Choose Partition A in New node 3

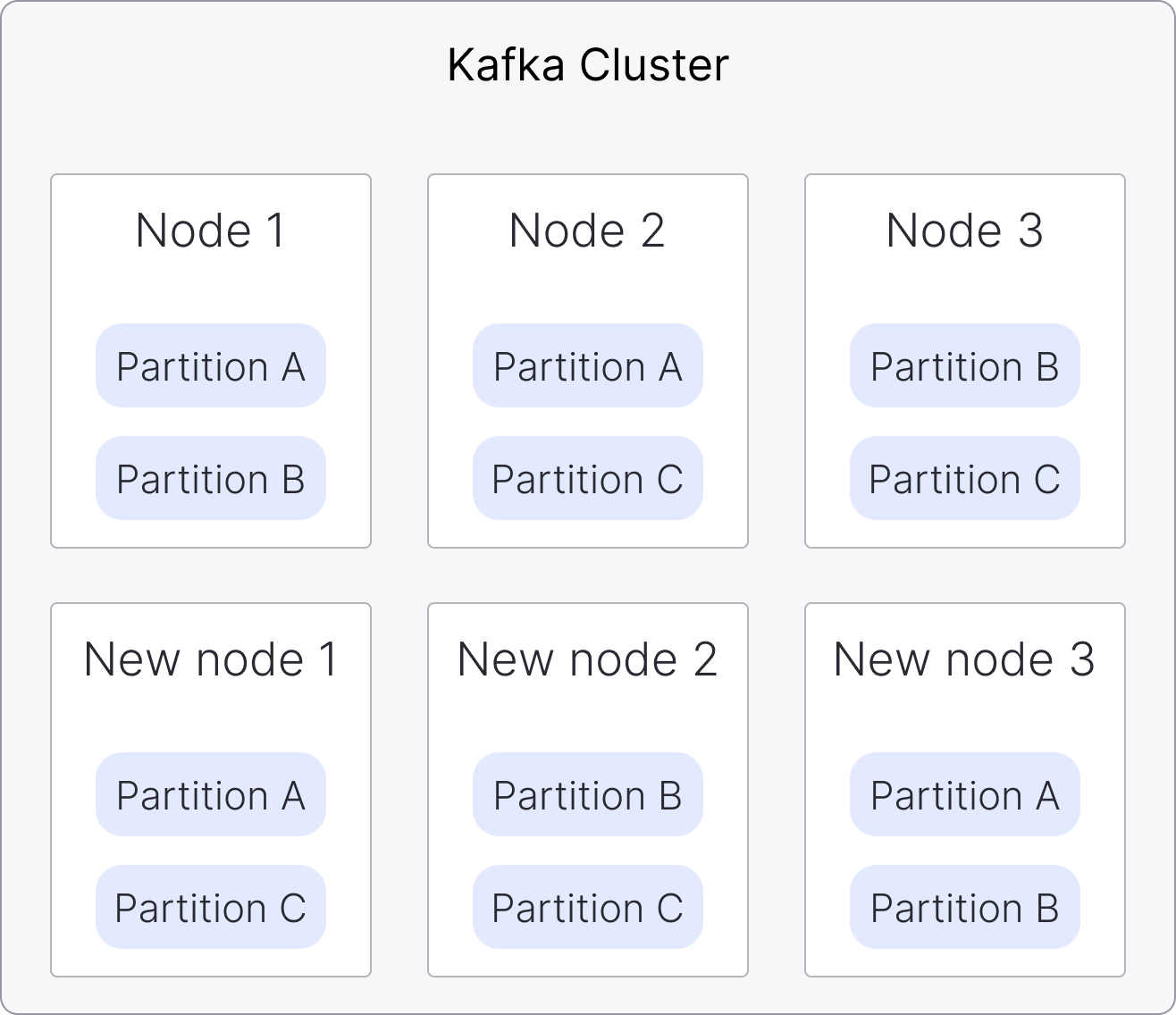click(964, 795)
